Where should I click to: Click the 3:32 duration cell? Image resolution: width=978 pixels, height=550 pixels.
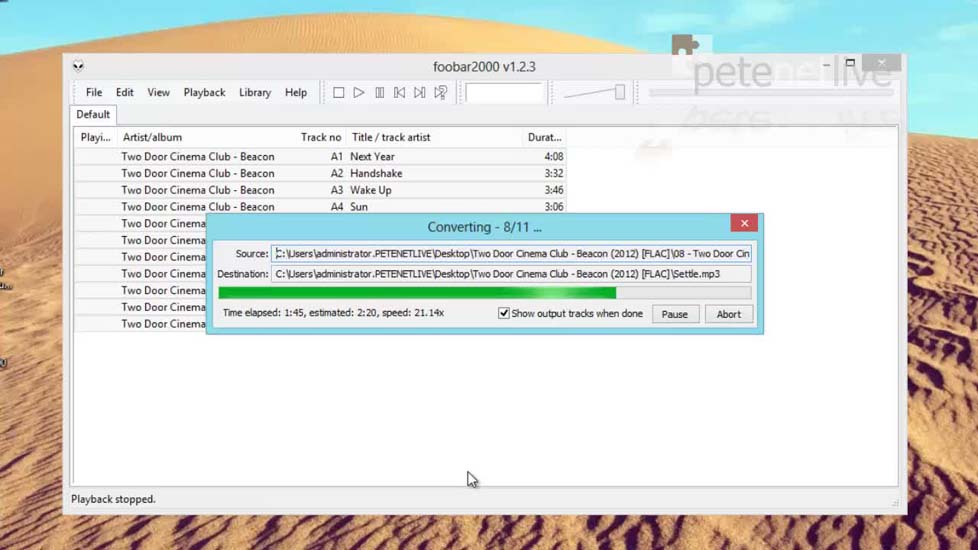point(553,173)
